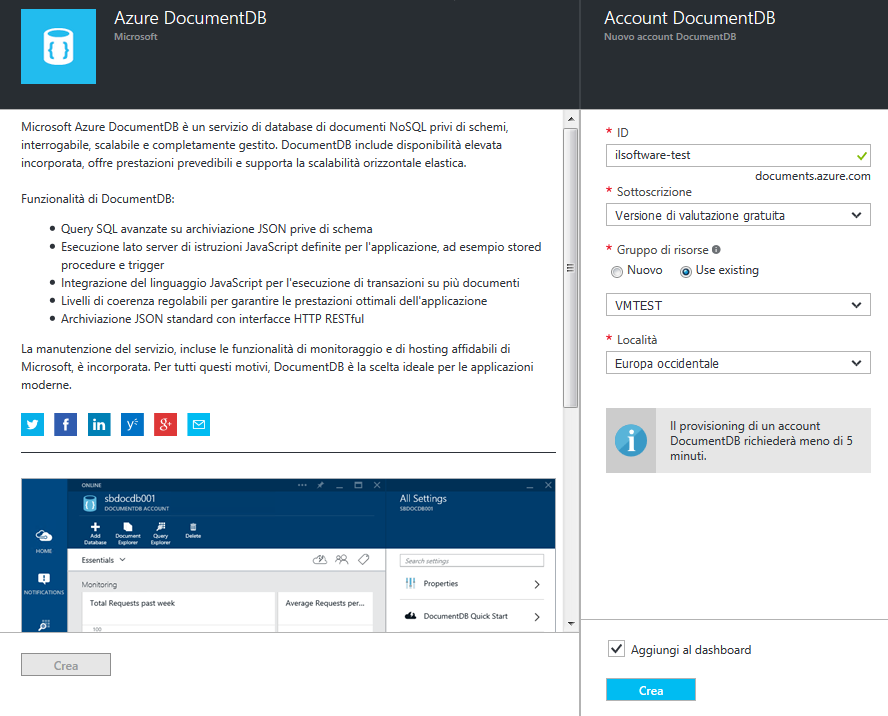Click the green ID validation checkmark
This screenshot has width=888, height=716.
tap(862, 156)
